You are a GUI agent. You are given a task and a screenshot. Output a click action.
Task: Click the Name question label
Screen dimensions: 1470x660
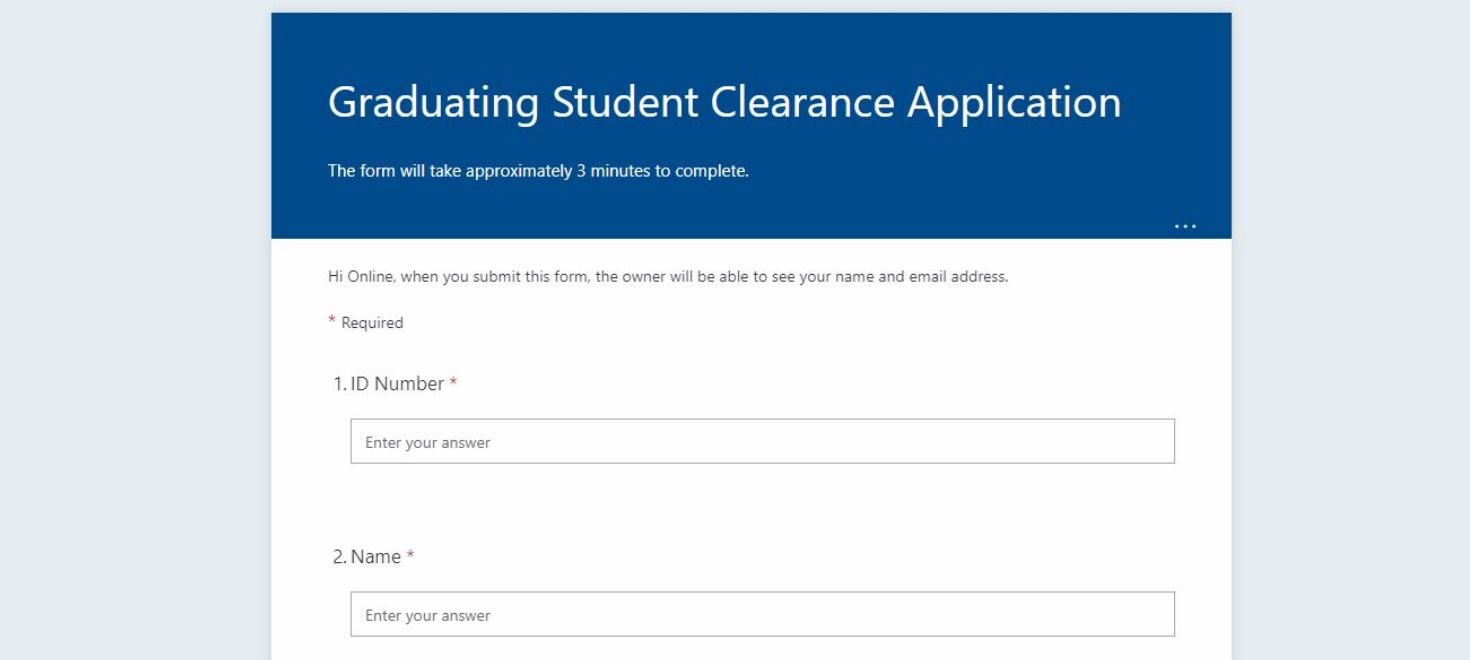coord(376,557)
